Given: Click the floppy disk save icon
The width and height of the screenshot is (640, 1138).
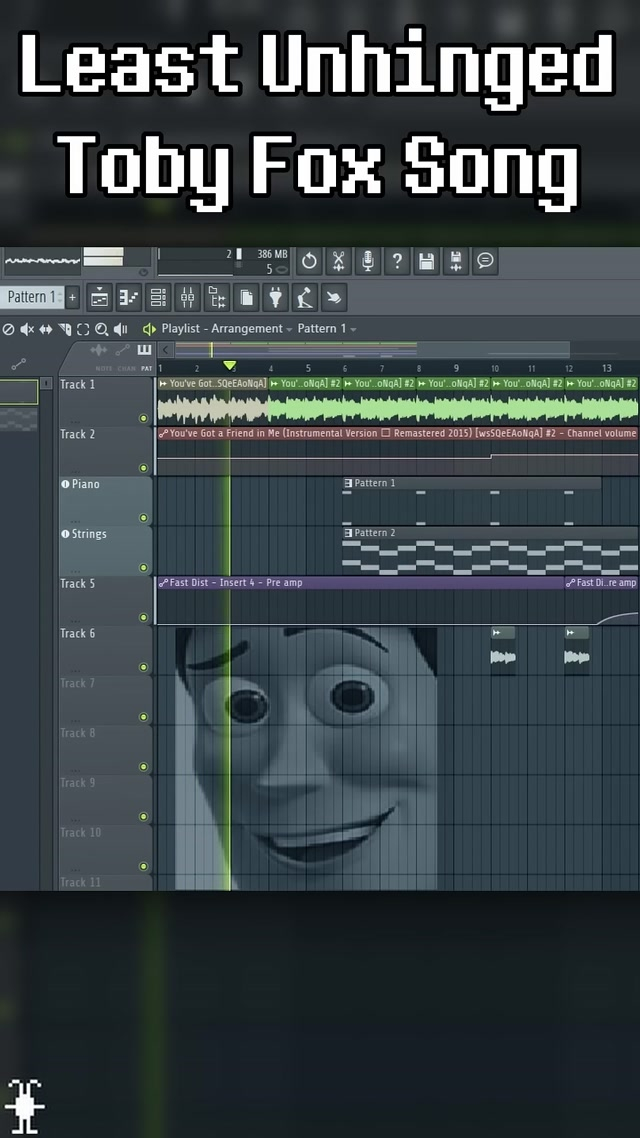Looking at the screenshot, I should tap(427, 262).
